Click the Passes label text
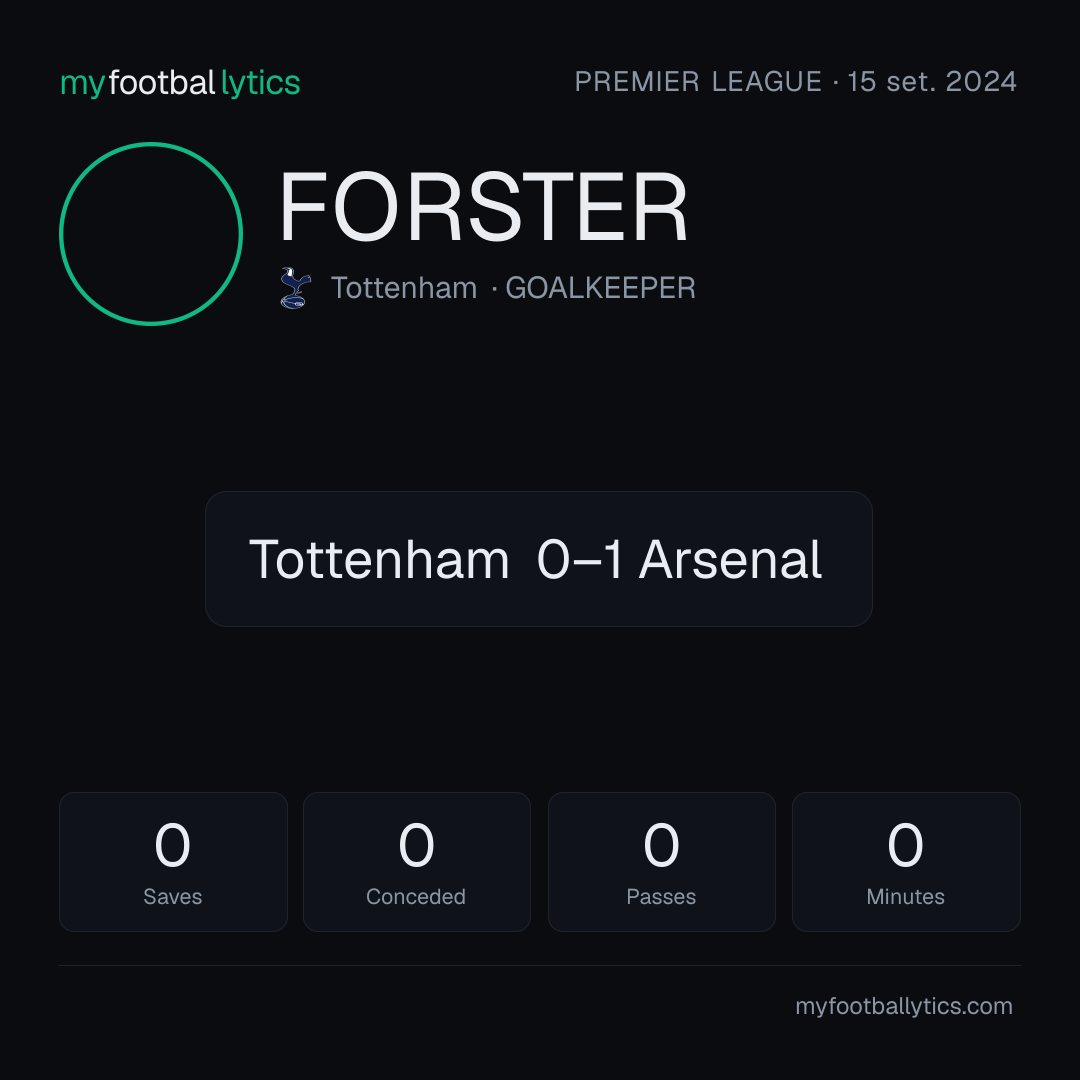 click(661, 897)
